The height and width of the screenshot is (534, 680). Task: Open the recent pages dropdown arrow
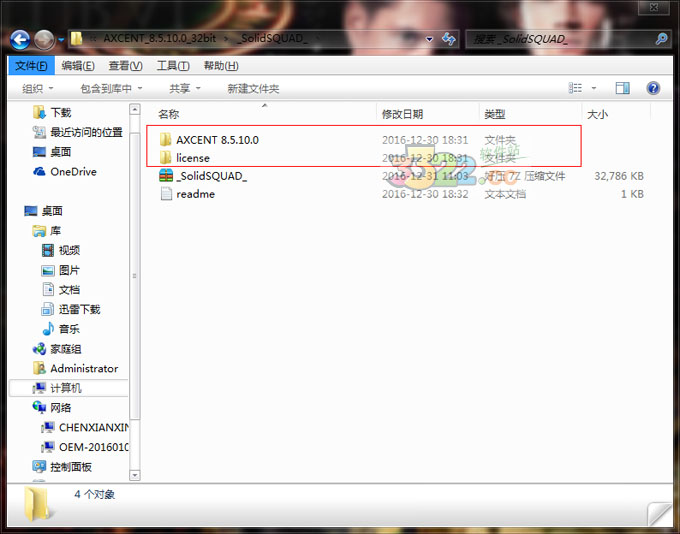click(x=61, y=40)
